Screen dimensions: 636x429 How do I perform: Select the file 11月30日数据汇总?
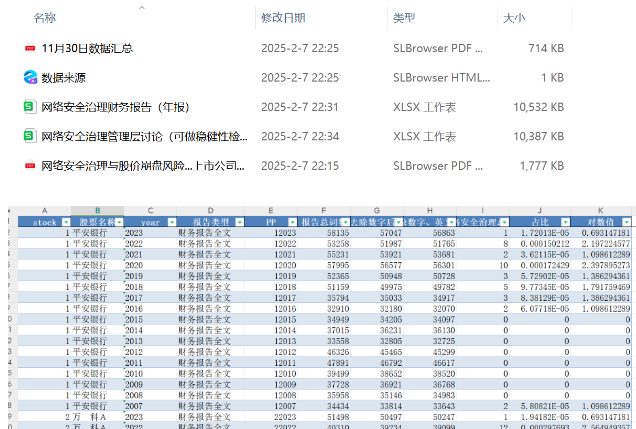pyautogui.click(x=87, y=48)
